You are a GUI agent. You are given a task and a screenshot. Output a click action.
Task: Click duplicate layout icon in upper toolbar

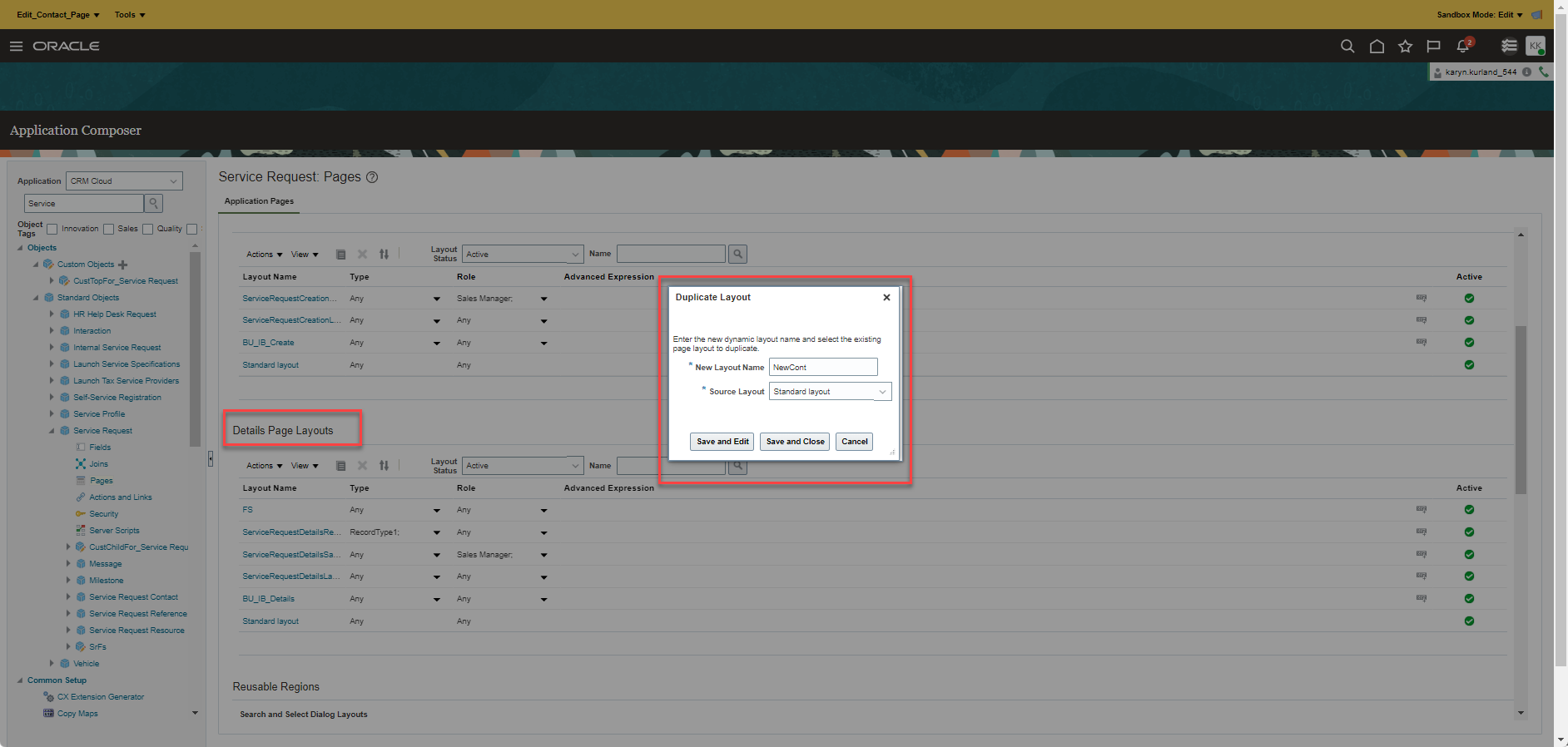[x=340, y=255]
